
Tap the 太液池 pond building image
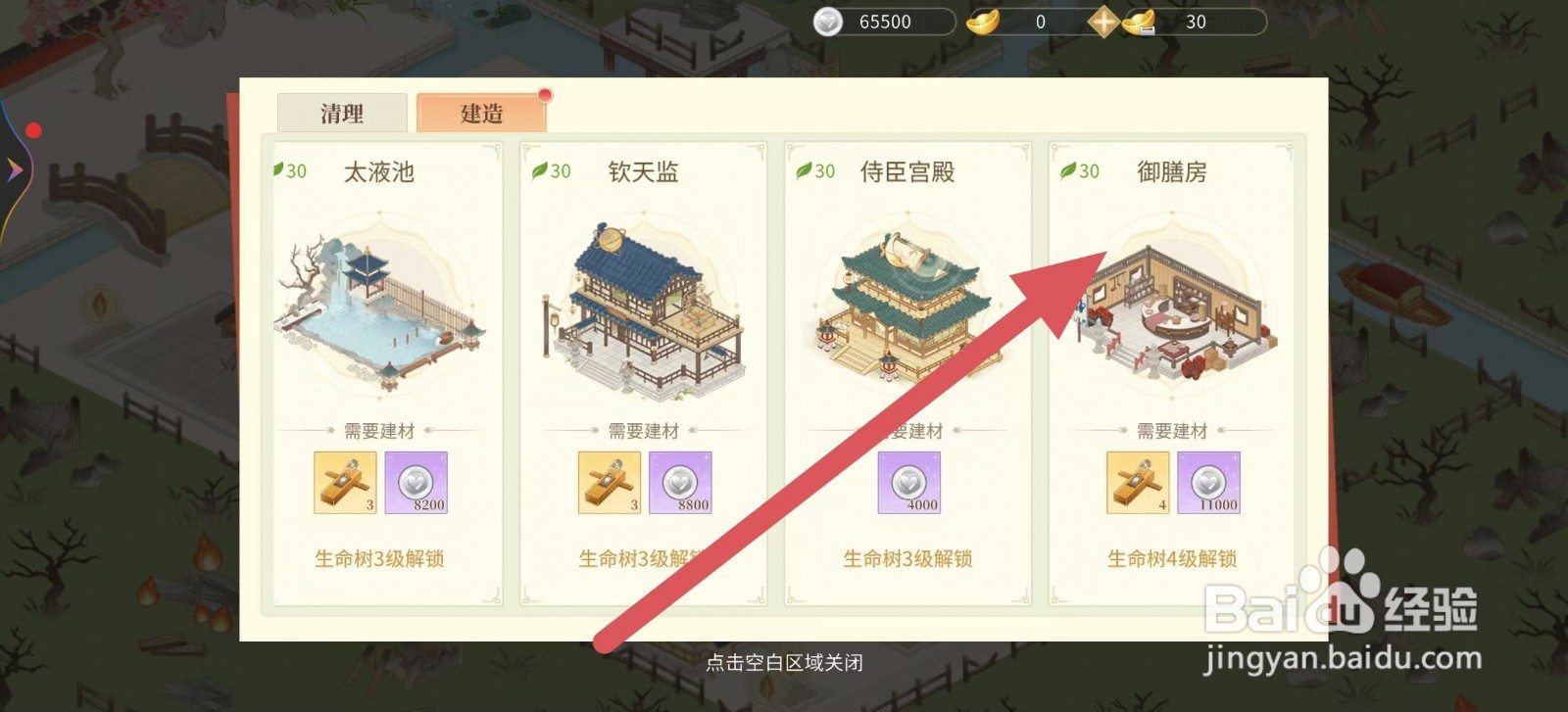tap(380, 307)
